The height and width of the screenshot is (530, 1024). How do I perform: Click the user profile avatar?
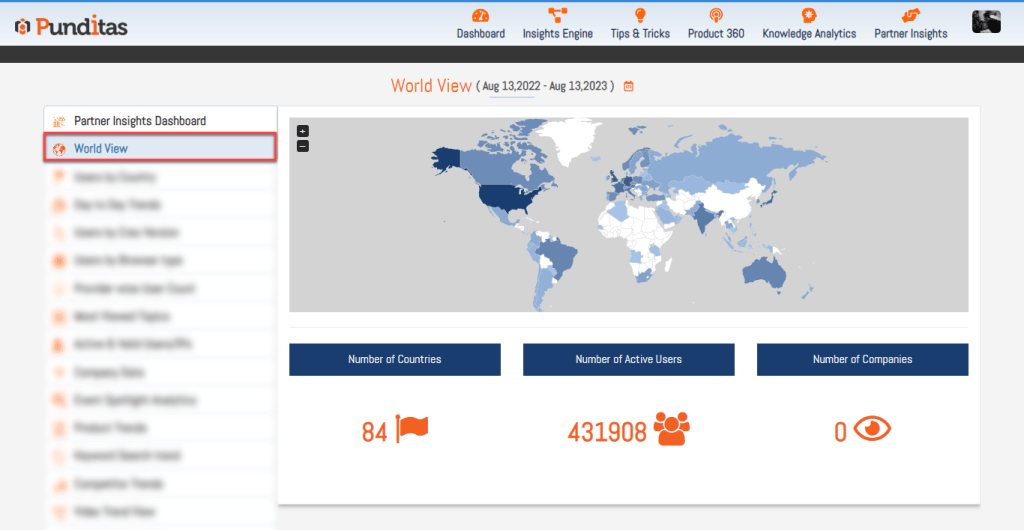pyautogui.click(x=986, y=22)
